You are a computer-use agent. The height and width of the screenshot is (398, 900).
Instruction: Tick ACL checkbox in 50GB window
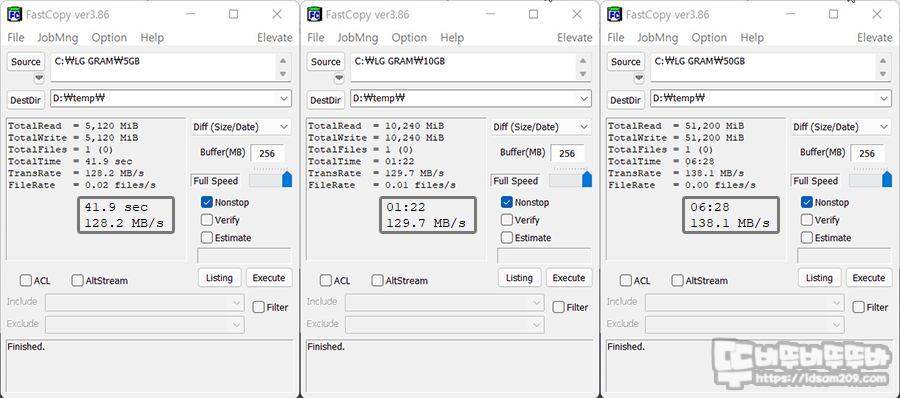pos(626,281)
